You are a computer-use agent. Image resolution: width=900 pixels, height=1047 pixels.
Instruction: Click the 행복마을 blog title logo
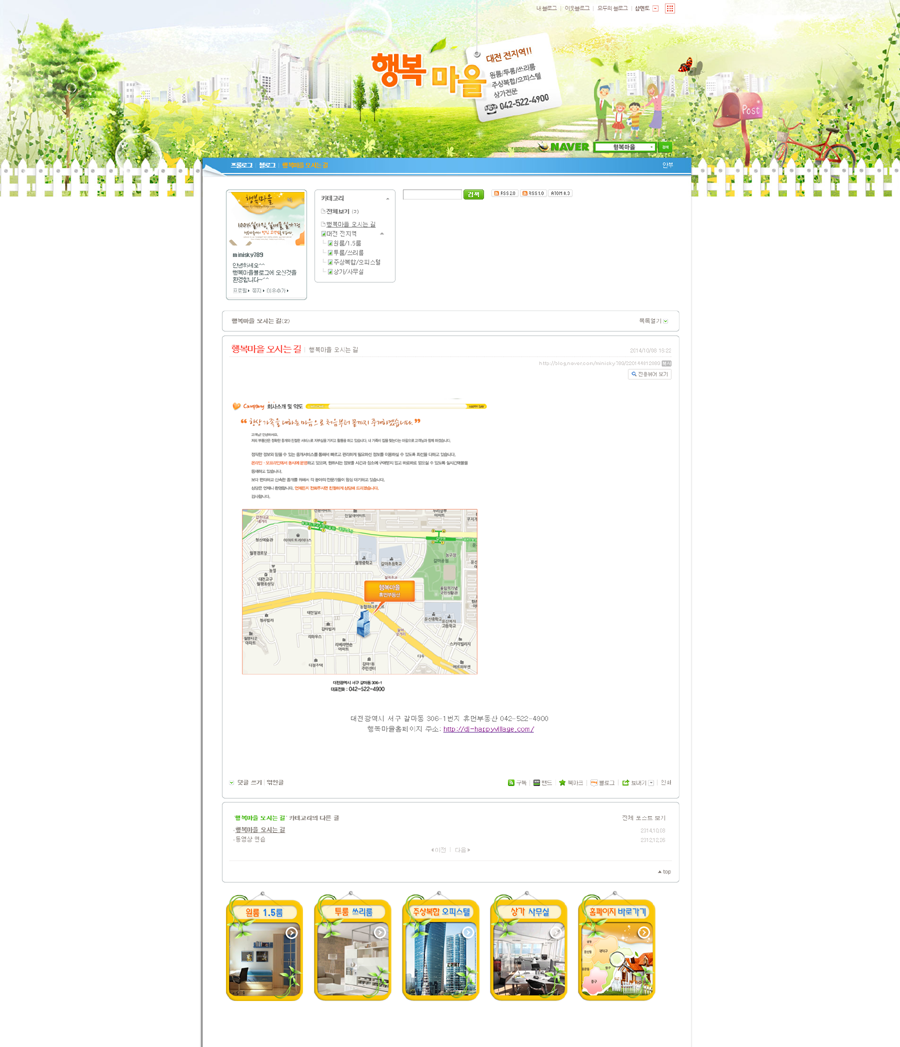[428, 73]
